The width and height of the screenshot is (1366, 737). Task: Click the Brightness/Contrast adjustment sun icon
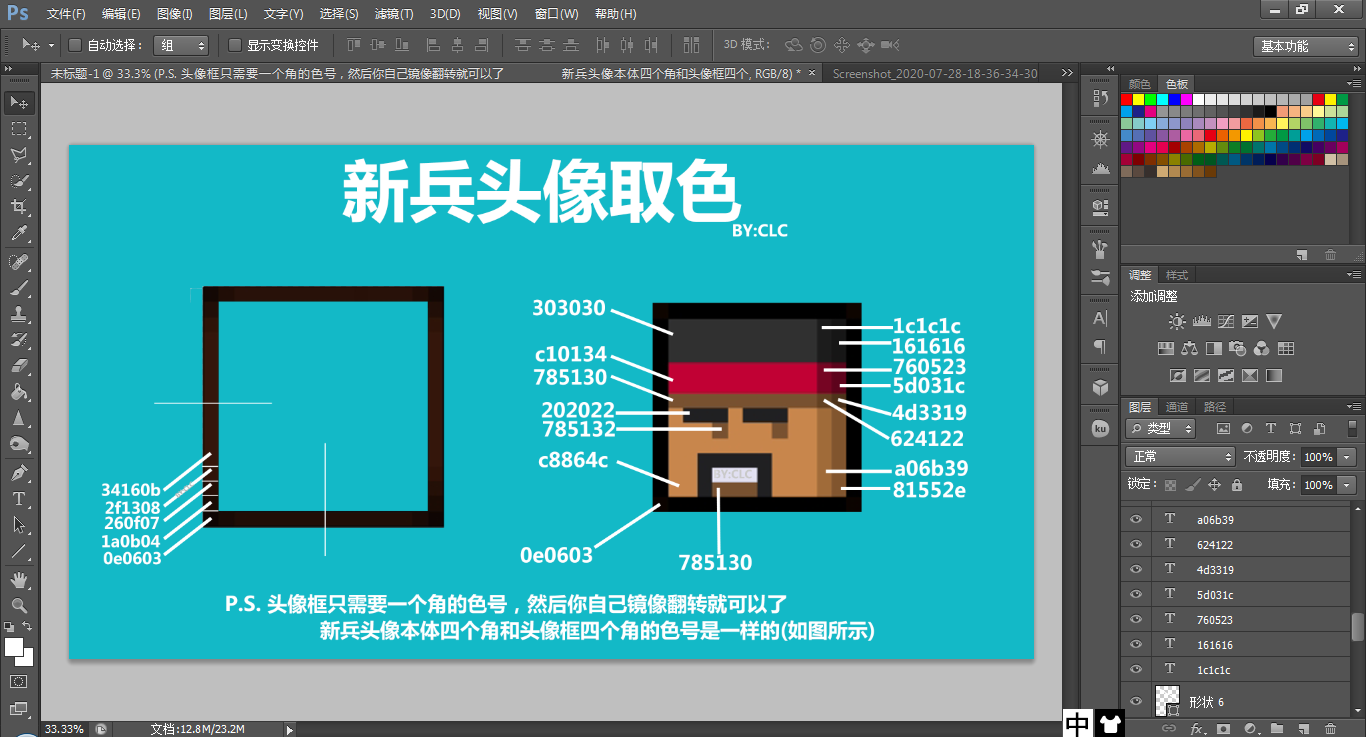[1177, 322]
